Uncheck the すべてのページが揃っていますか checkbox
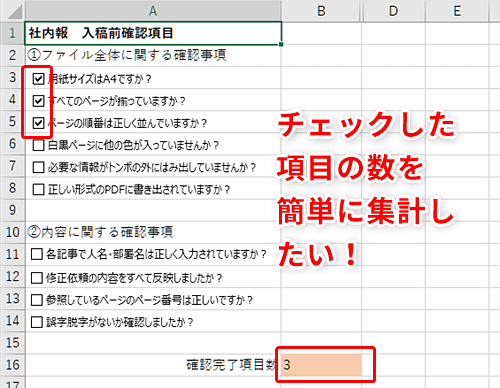This screenshot has height=388, width=500. pyautogui.click(x=38, y=101)
